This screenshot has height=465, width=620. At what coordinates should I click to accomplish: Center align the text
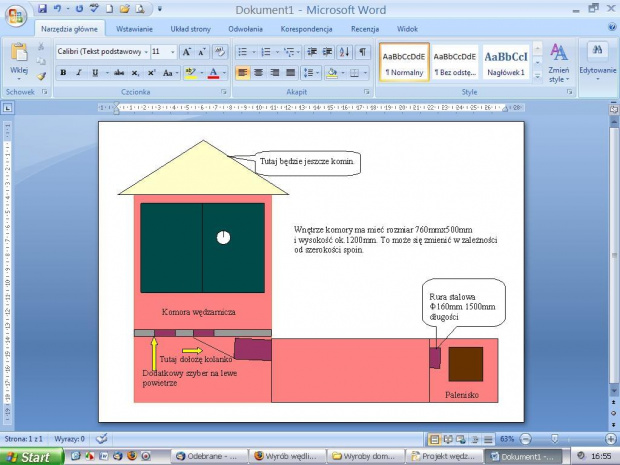tap(259, 73)
